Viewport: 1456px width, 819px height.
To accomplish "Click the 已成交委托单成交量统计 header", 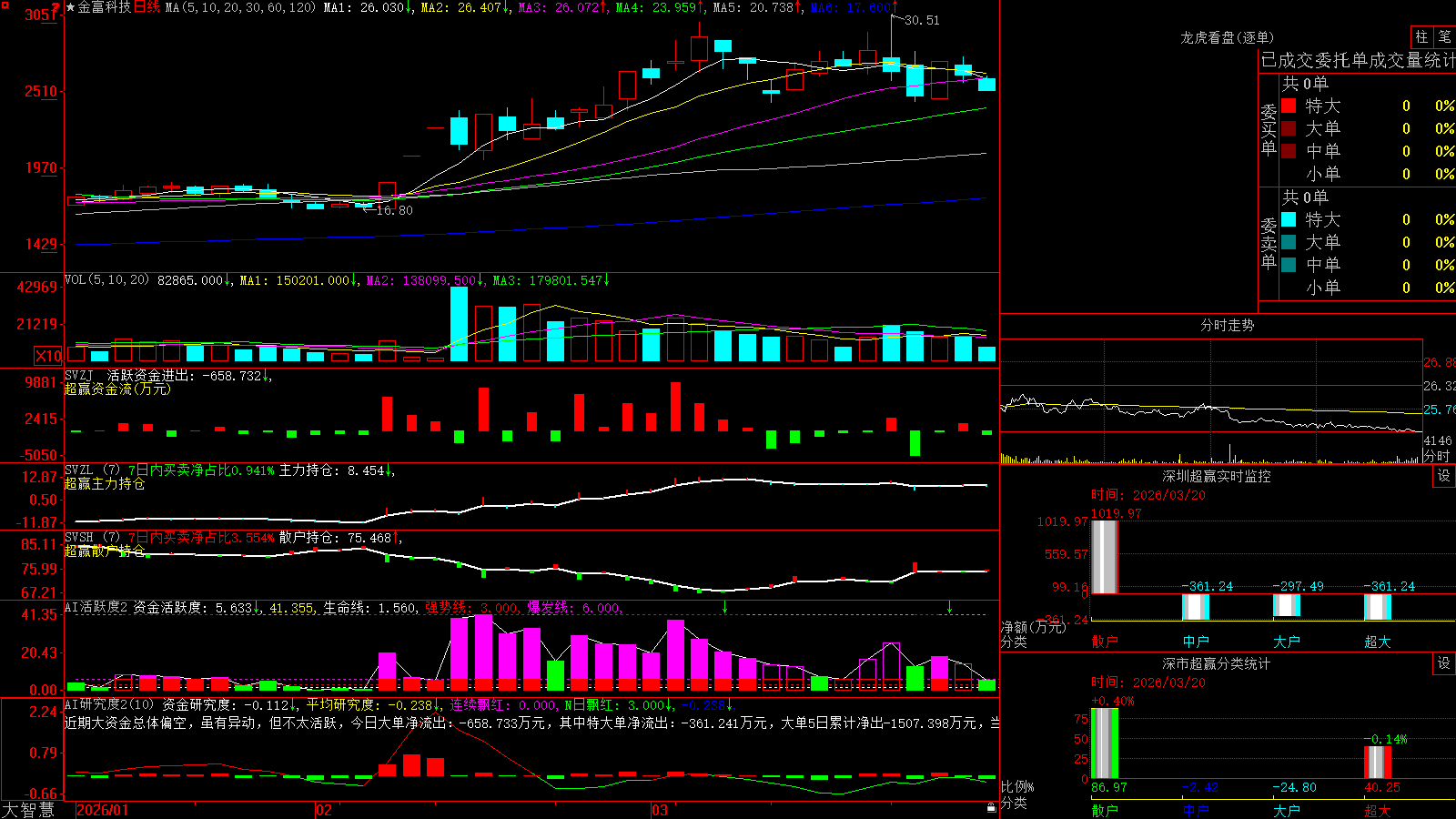I will (x=1358, y=60).
